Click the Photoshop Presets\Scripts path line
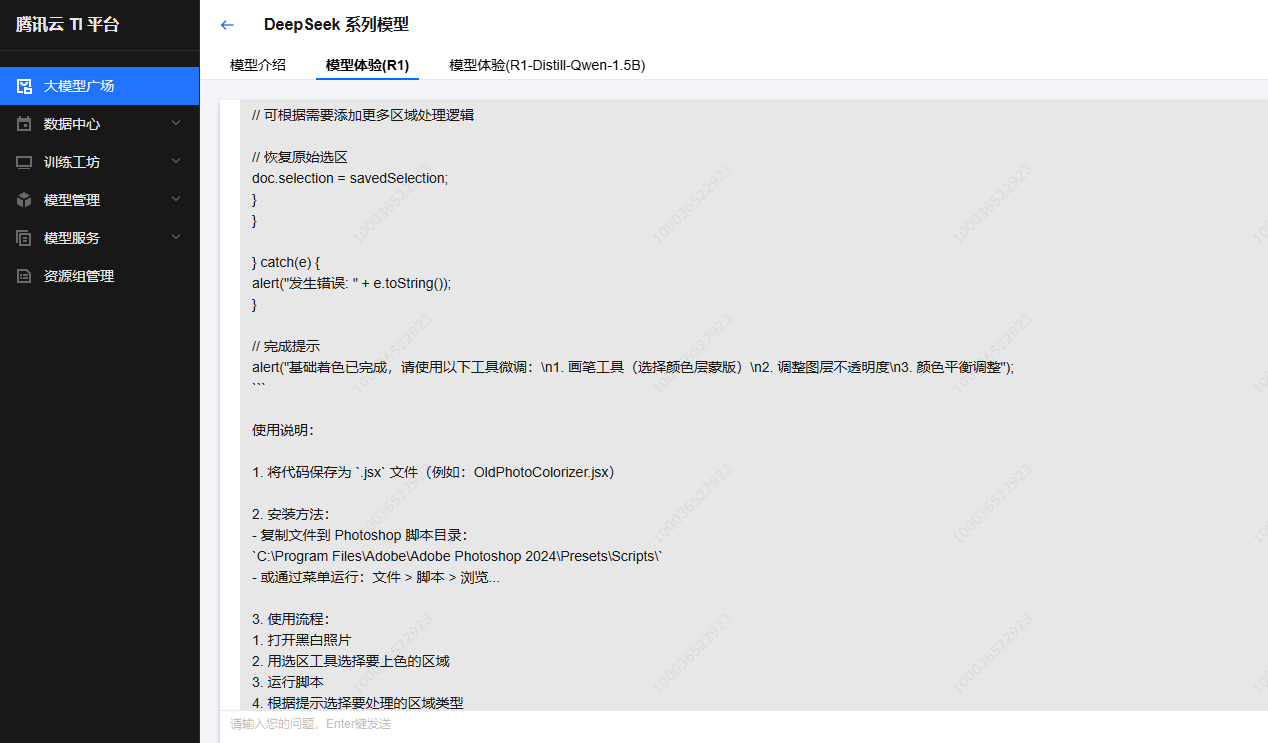 coord(457,556)
